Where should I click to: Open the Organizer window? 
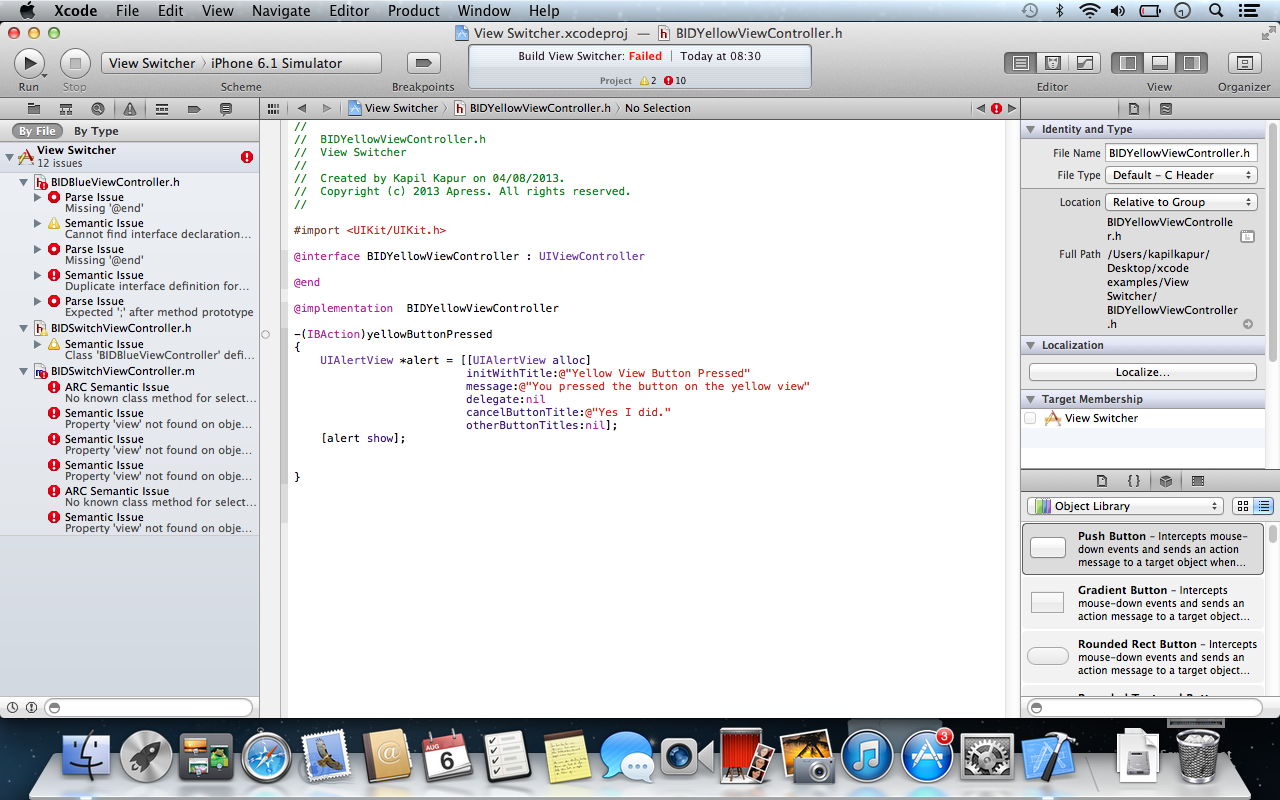[x=1244, y=63]
